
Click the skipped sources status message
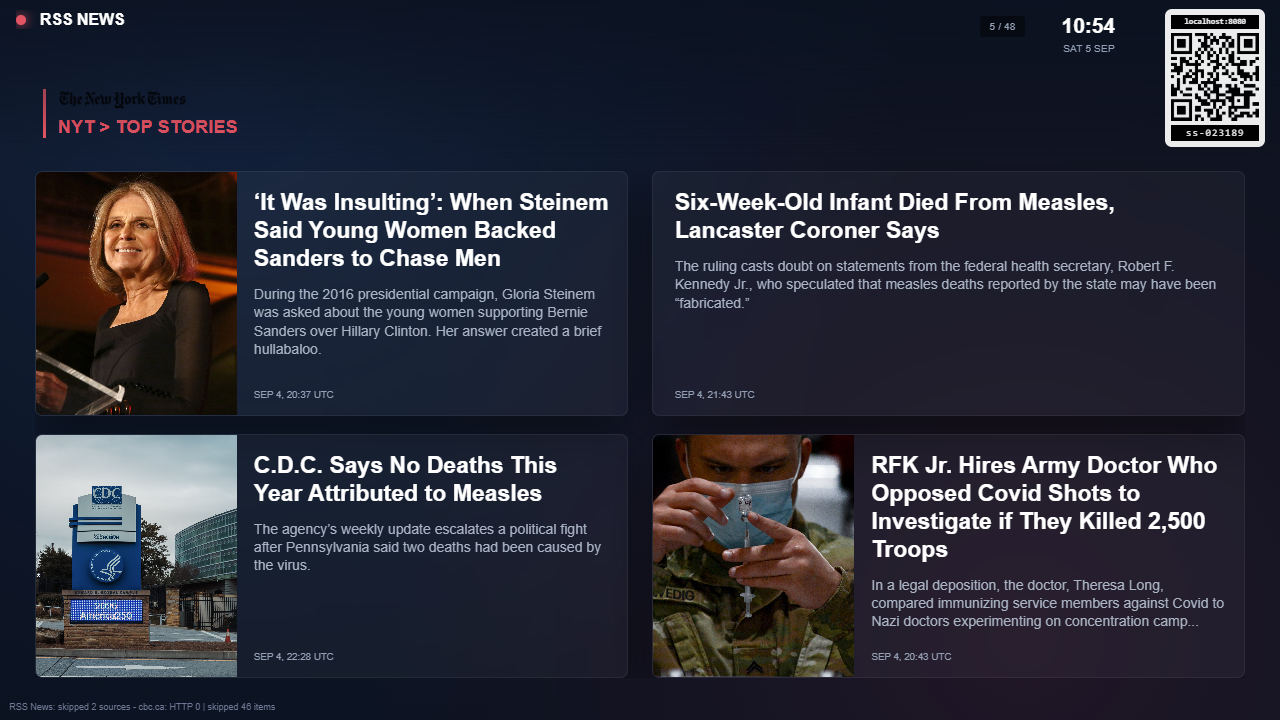click(x=142, y=707)
